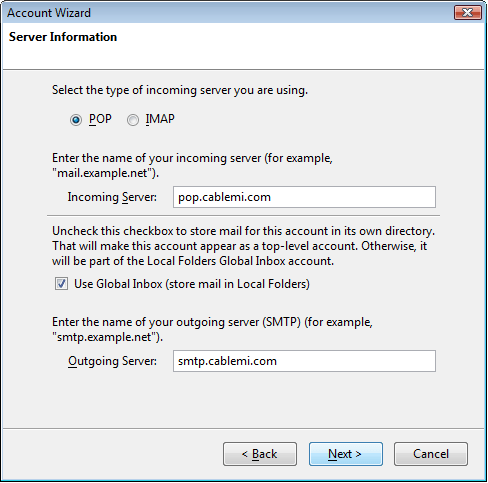Select the POP radio button
Viewport: 488px width, 483px height.
tap(76, 120)
